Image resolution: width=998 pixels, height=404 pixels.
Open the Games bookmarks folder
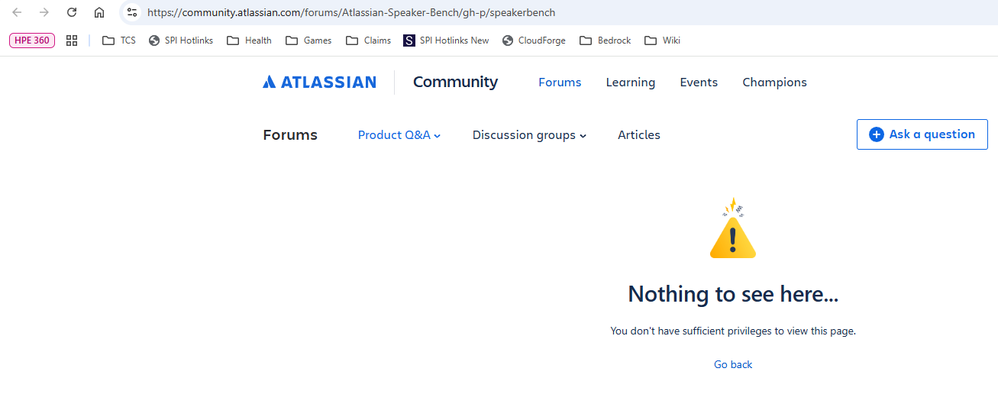coord(309,41)
